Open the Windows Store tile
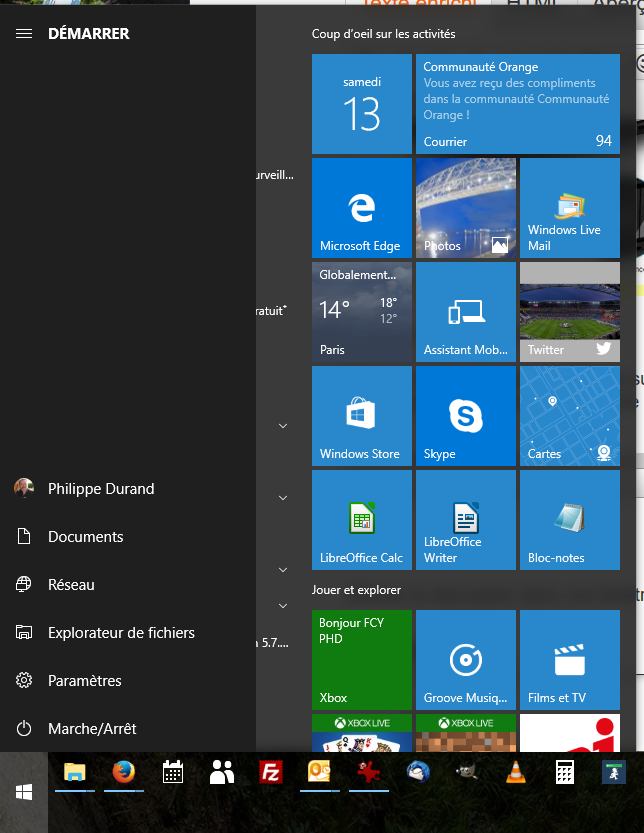 tap(361, 416)
